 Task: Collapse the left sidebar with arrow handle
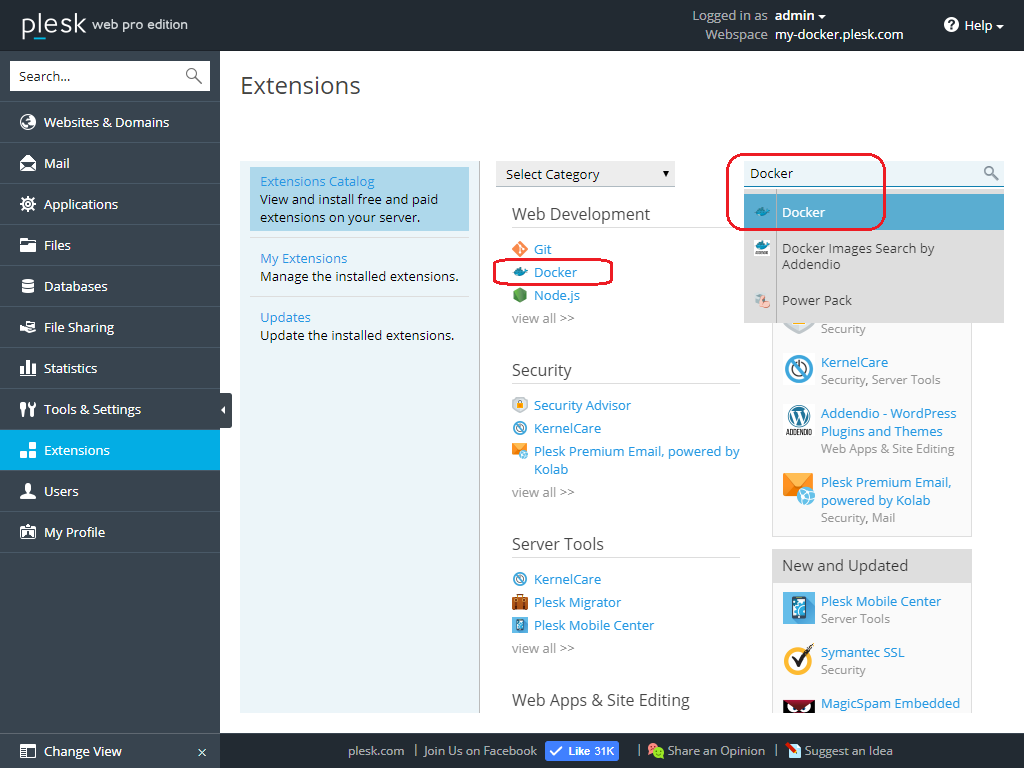point(225,410)
